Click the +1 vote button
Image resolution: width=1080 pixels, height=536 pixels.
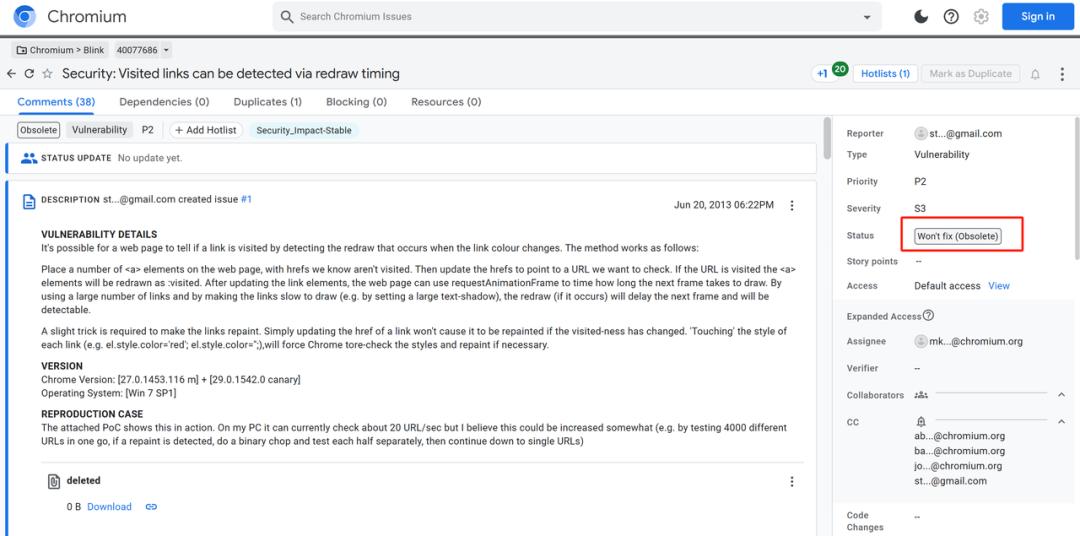pyautogui.click(x=822, y=74)
